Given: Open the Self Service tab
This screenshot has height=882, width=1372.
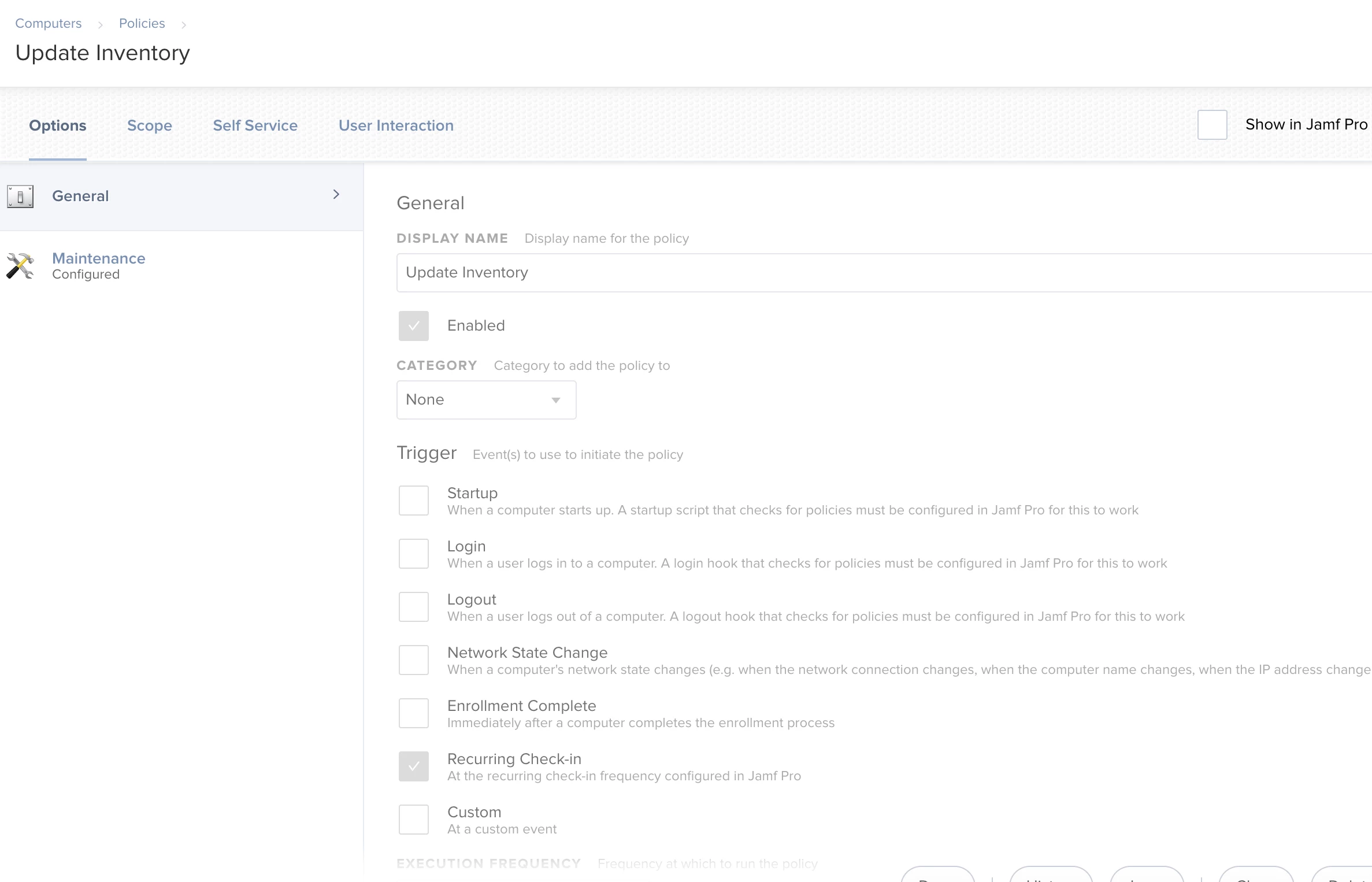Looking at the screenshot, I should coord(255,125).
